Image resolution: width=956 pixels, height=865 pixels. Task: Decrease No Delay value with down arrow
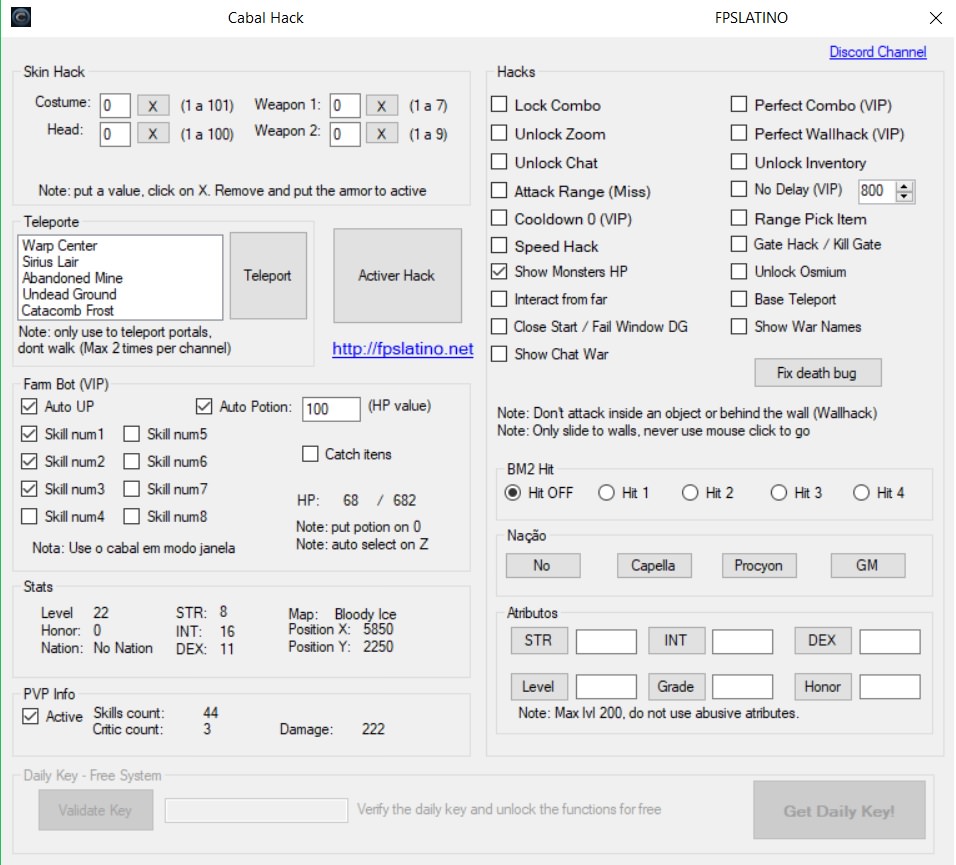(x=905, y=196)
